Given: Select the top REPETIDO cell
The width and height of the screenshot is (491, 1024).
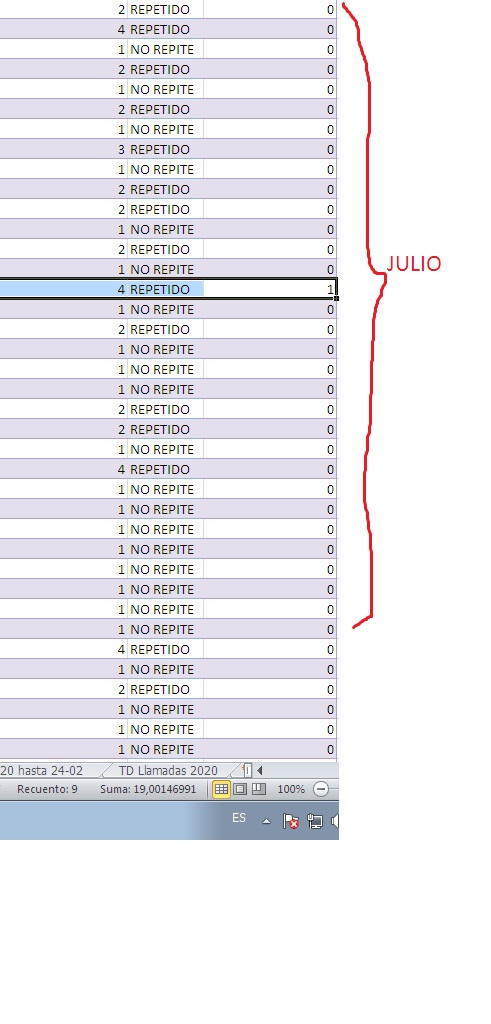Looking at the screenshot, I should [x=165, y=9].
